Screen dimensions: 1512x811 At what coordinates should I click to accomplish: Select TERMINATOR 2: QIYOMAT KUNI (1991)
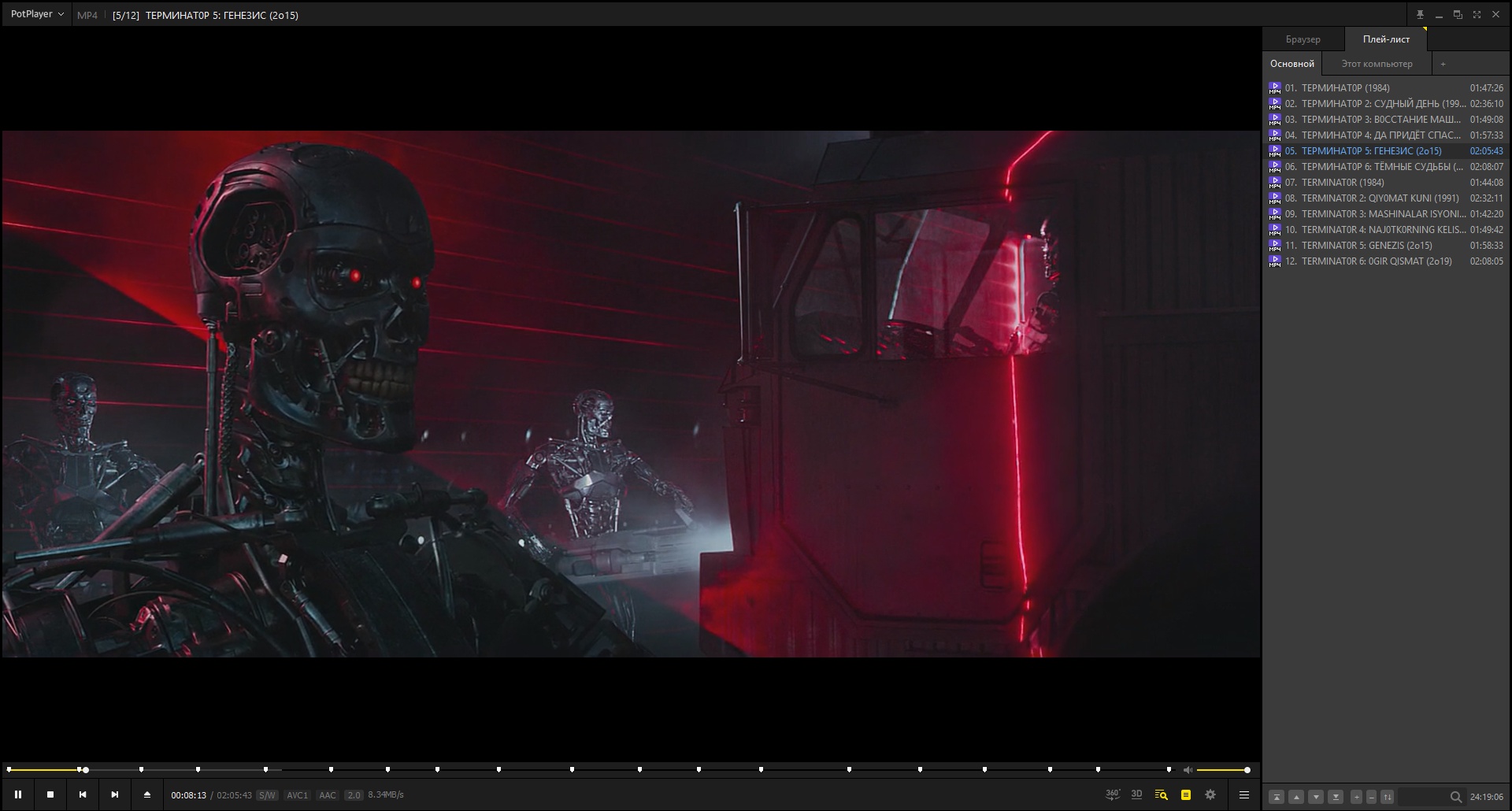[1386, 198]
